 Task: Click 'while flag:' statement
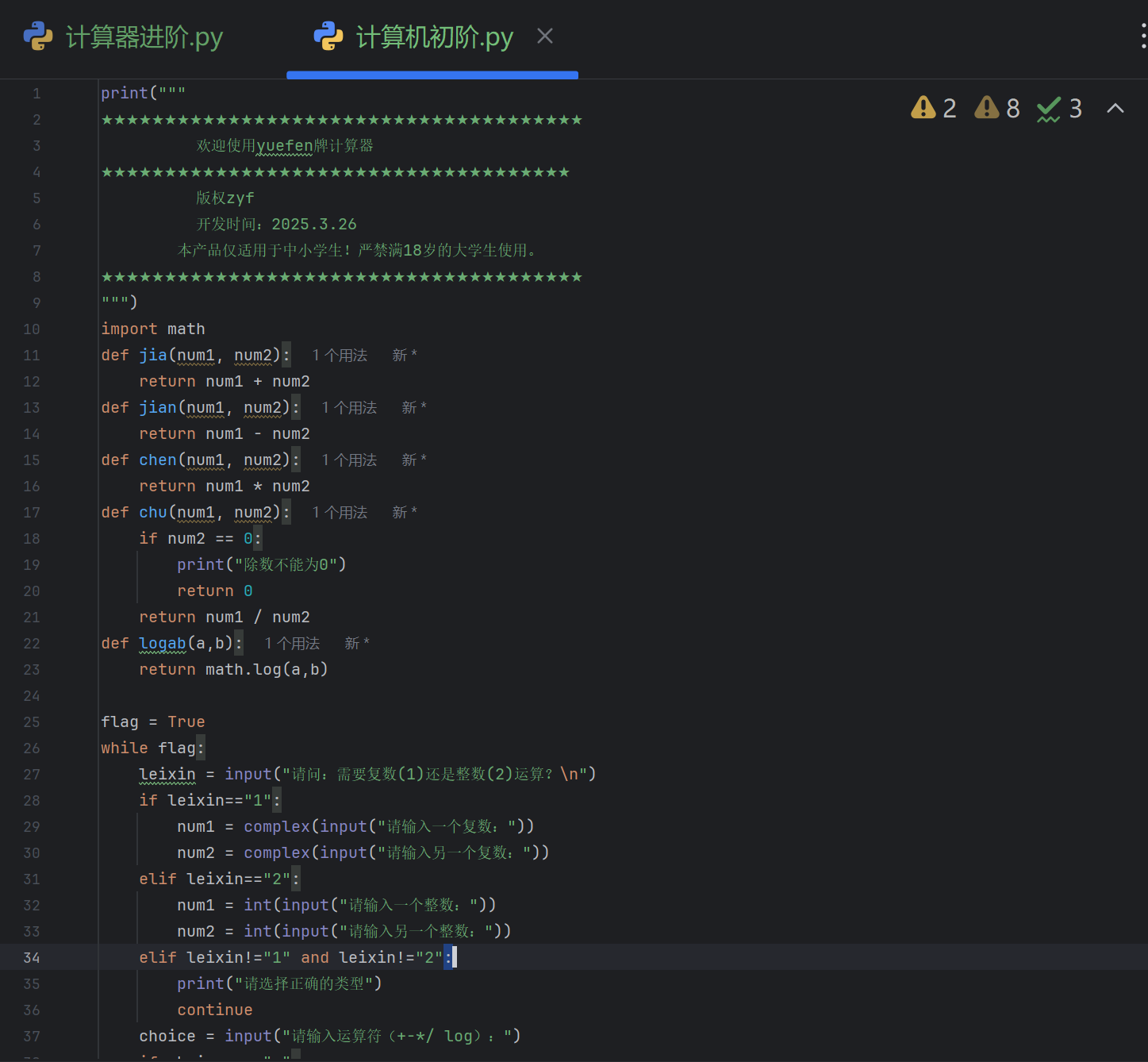click(x=152, y=748)
